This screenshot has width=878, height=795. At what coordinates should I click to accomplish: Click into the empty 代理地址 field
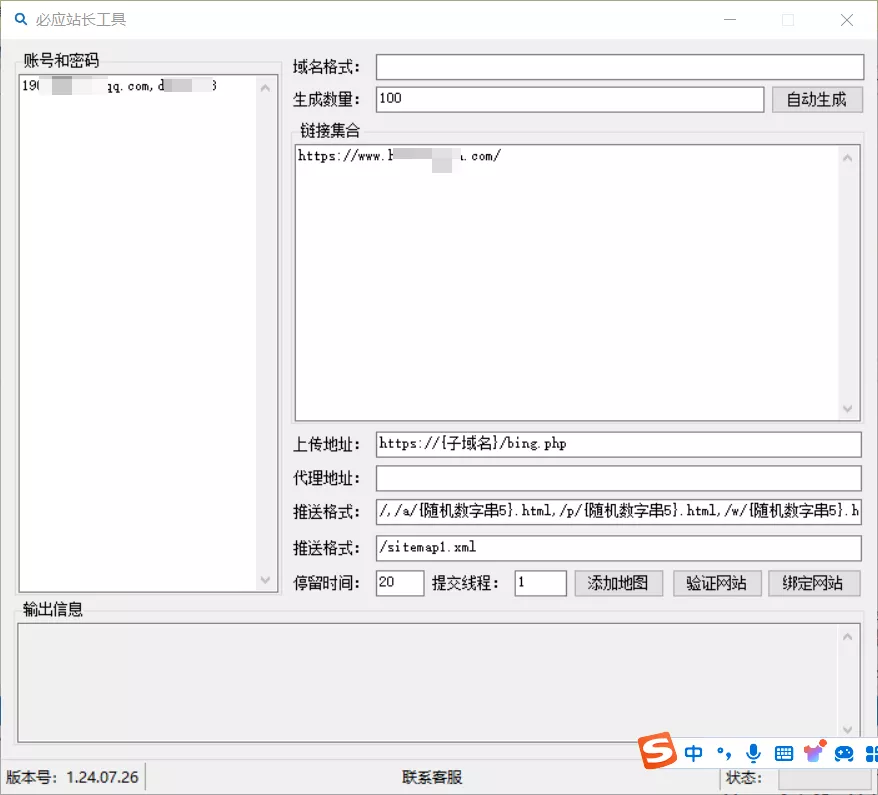coord(618,479)
